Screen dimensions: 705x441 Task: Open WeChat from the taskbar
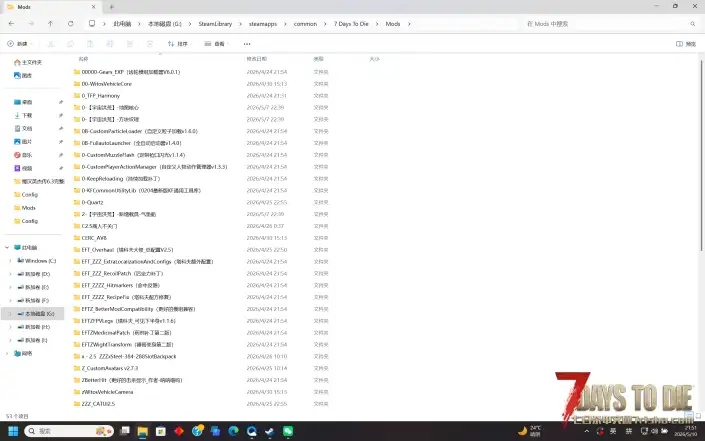click(x=288, y=431)
